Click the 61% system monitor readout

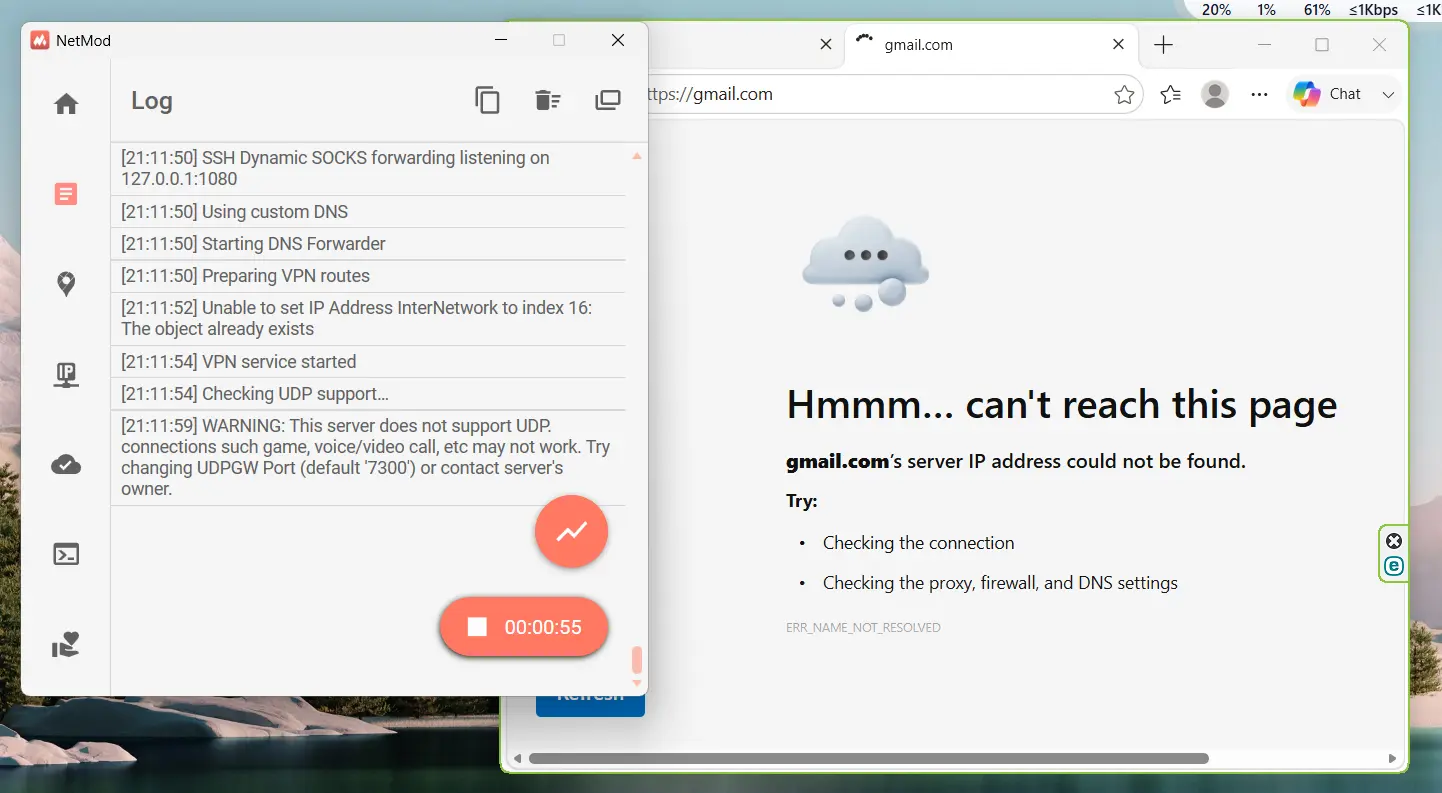[1317, 10]
